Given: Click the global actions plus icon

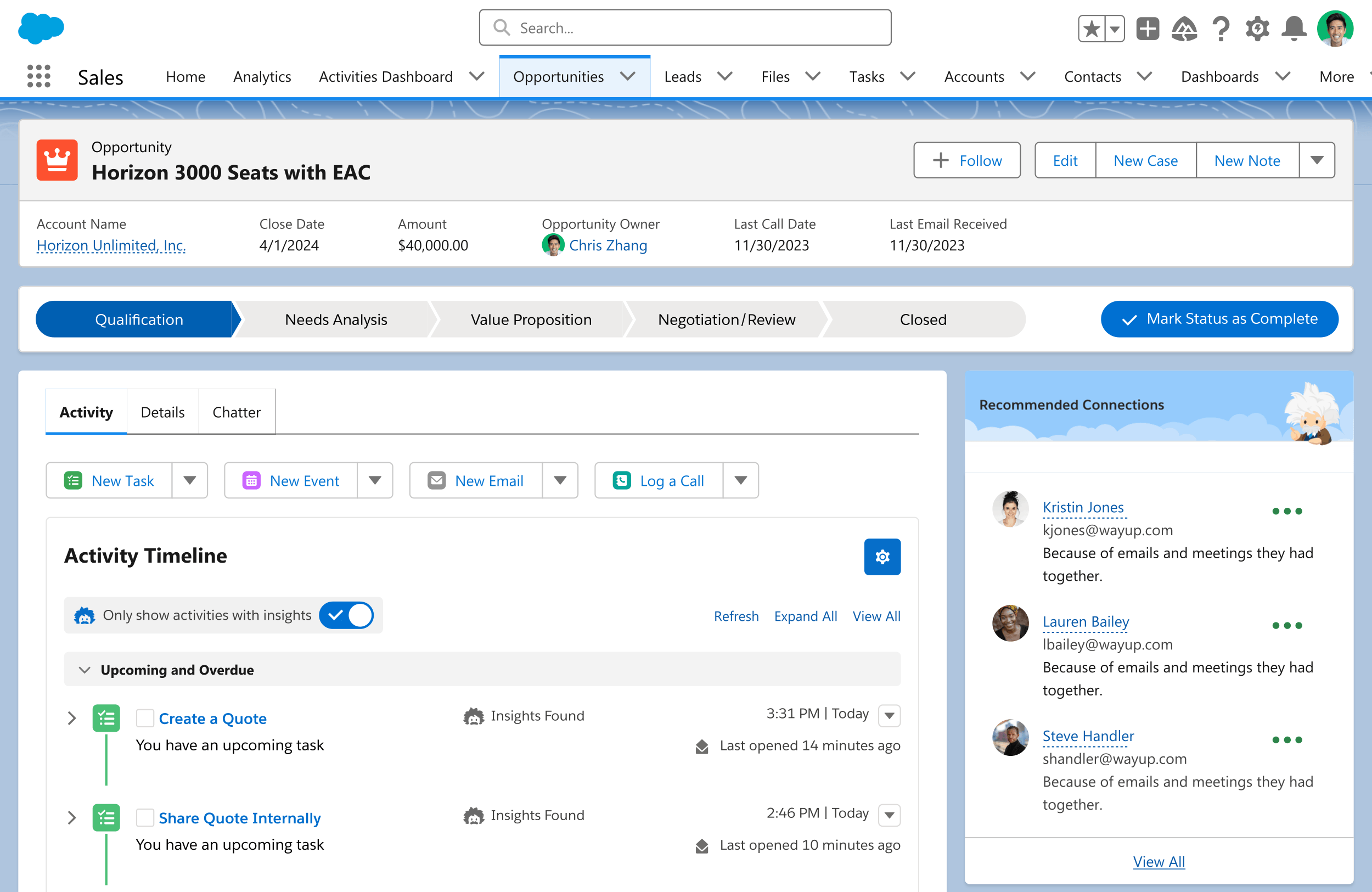Looking at the screenshot, I should tap(1147, 28).
